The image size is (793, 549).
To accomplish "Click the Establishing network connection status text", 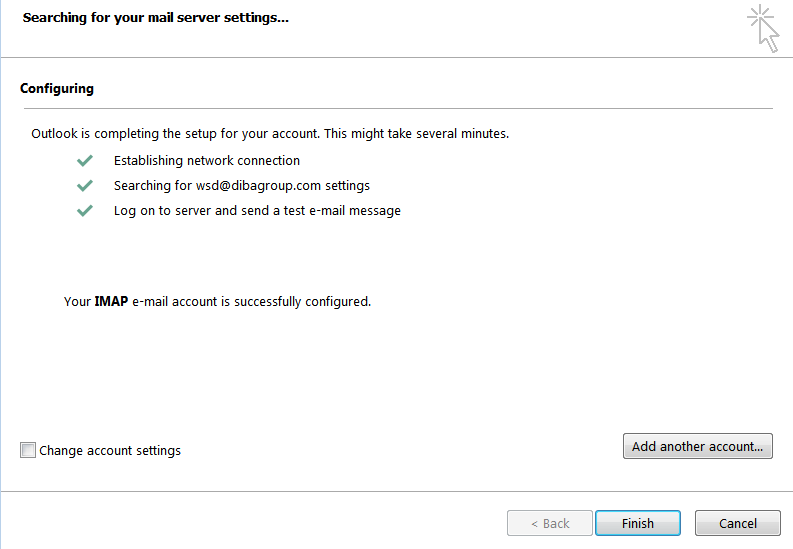I will 207,161.
